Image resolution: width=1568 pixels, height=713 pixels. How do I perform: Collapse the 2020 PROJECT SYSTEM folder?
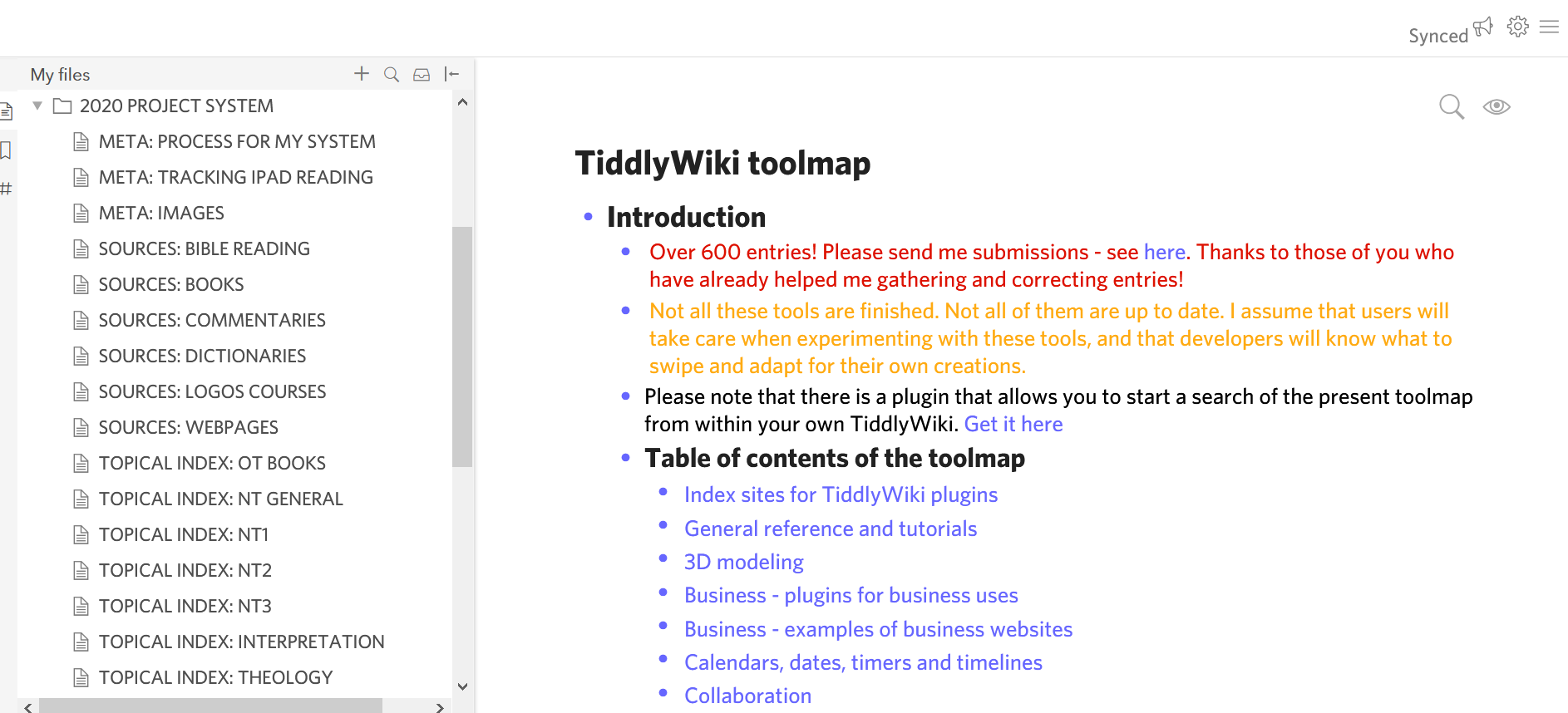pyautogui.click(x=37, y=106)
